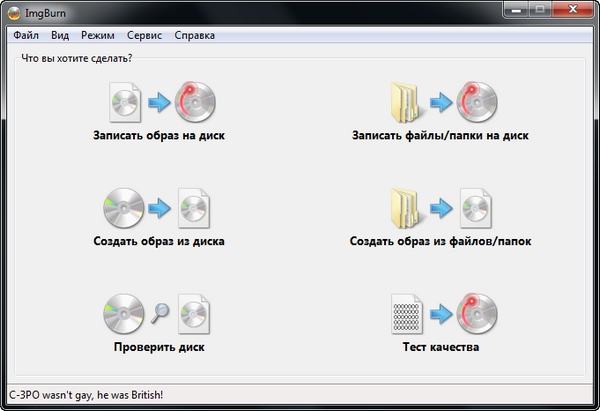Click the burning disc icon above 'Записать образ на диск'
The width and height of the screenshot is (600, 411).
pos(195,102)
